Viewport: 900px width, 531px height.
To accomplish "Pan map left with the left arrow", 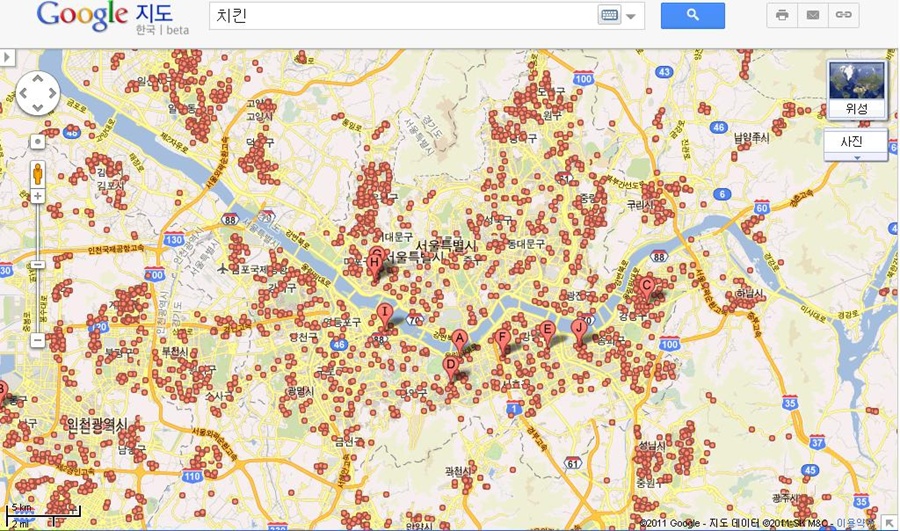I will 24,93.
